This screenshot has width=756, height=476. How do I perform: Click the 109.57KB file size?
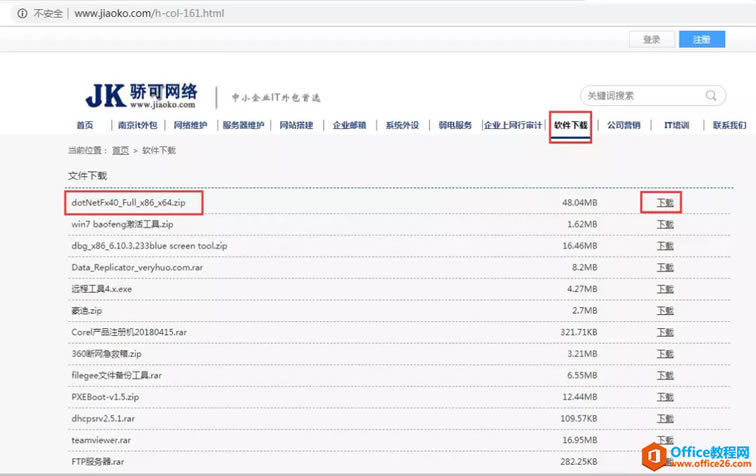579,419
